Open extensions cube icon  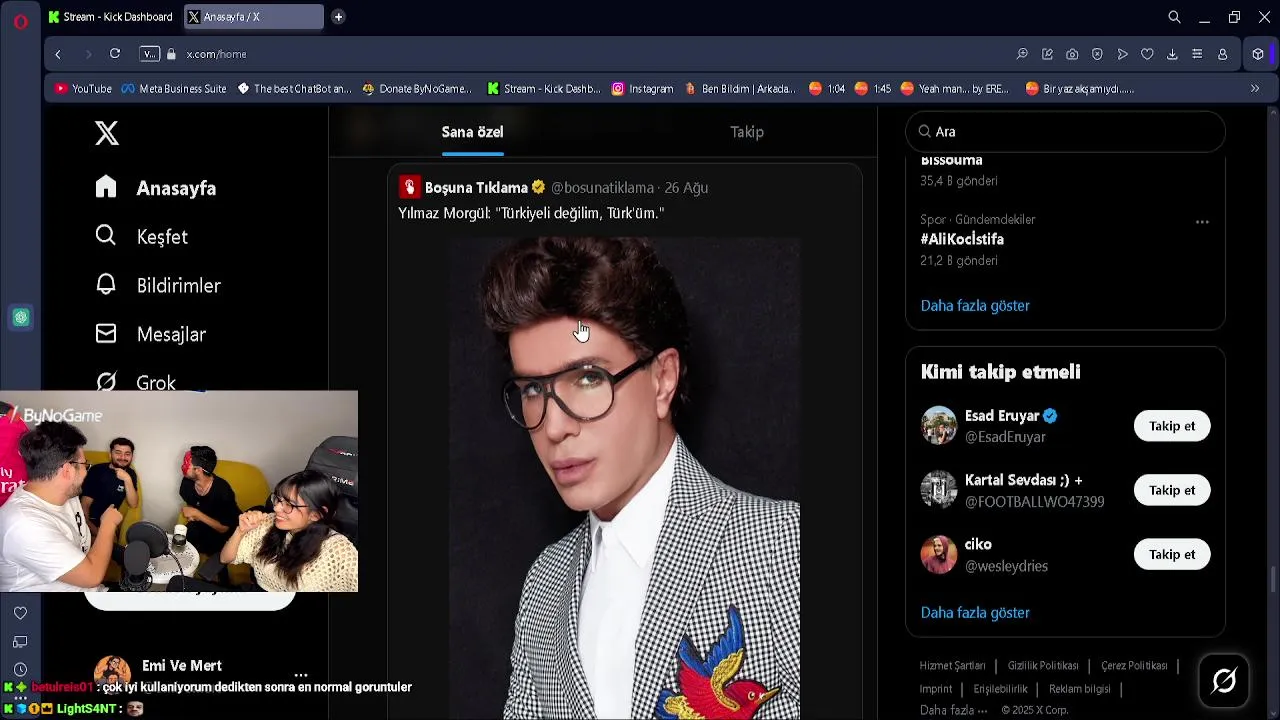pos(1258,54)
